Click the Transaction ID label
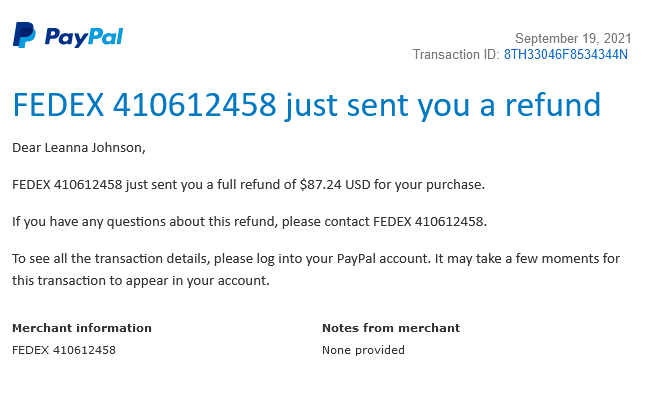Viewport: 650px width, 402px height. pyautogui.click(x=456, y=55)
